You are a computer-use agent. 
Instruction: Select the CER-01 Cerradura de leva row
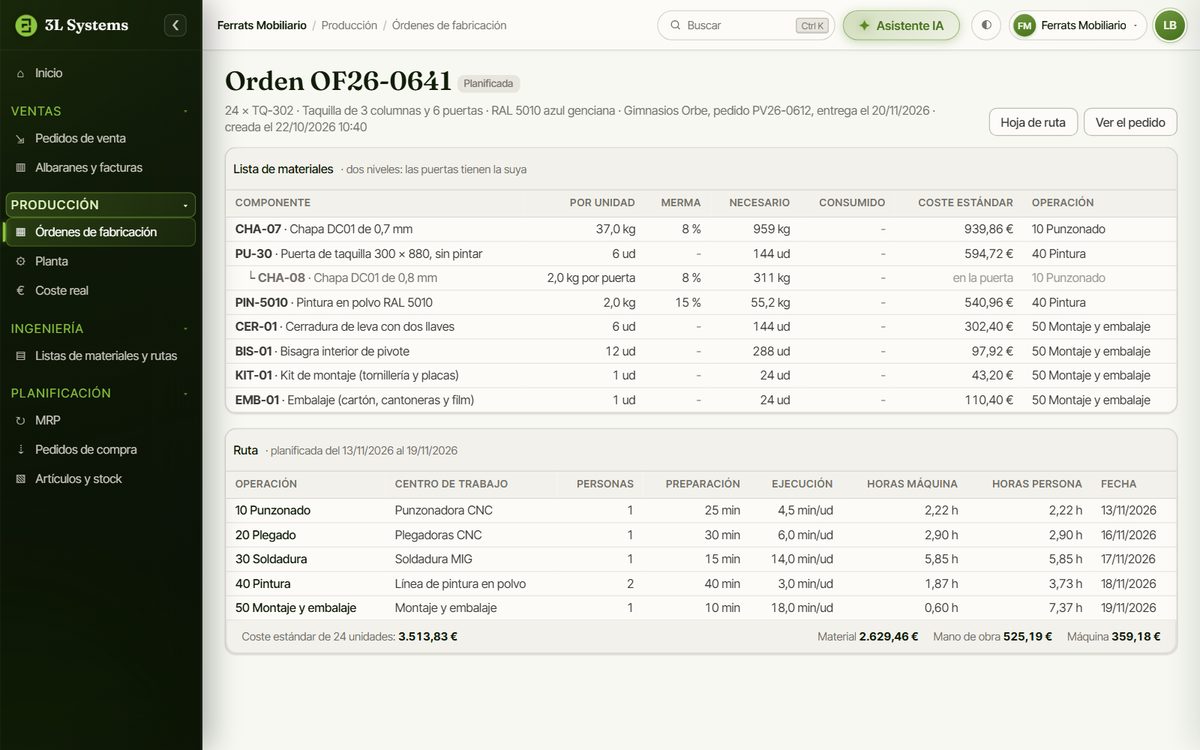(x=701, y=327)
